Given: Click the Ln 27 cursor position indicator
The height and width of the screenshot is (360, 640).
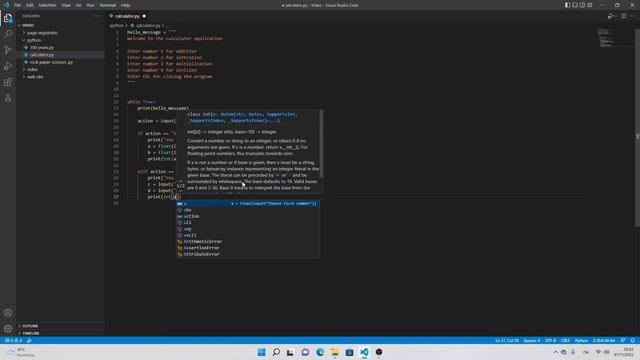Looking at the screenshot, I should click(507, 340).
